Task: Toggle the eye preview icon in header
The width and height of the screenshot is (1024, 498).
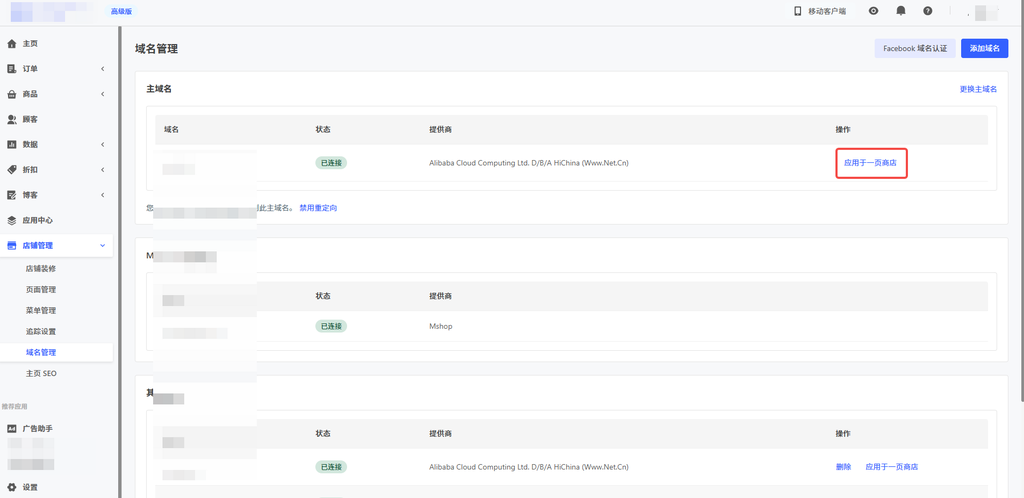Action: [x=874, y=11]
